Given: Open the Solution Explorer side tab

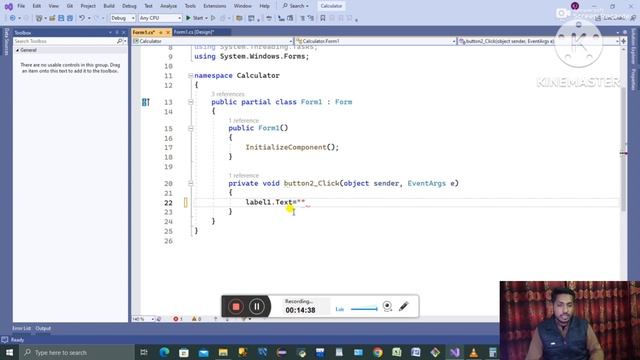Looking at the screenshot, I should [x=633, y=46].
